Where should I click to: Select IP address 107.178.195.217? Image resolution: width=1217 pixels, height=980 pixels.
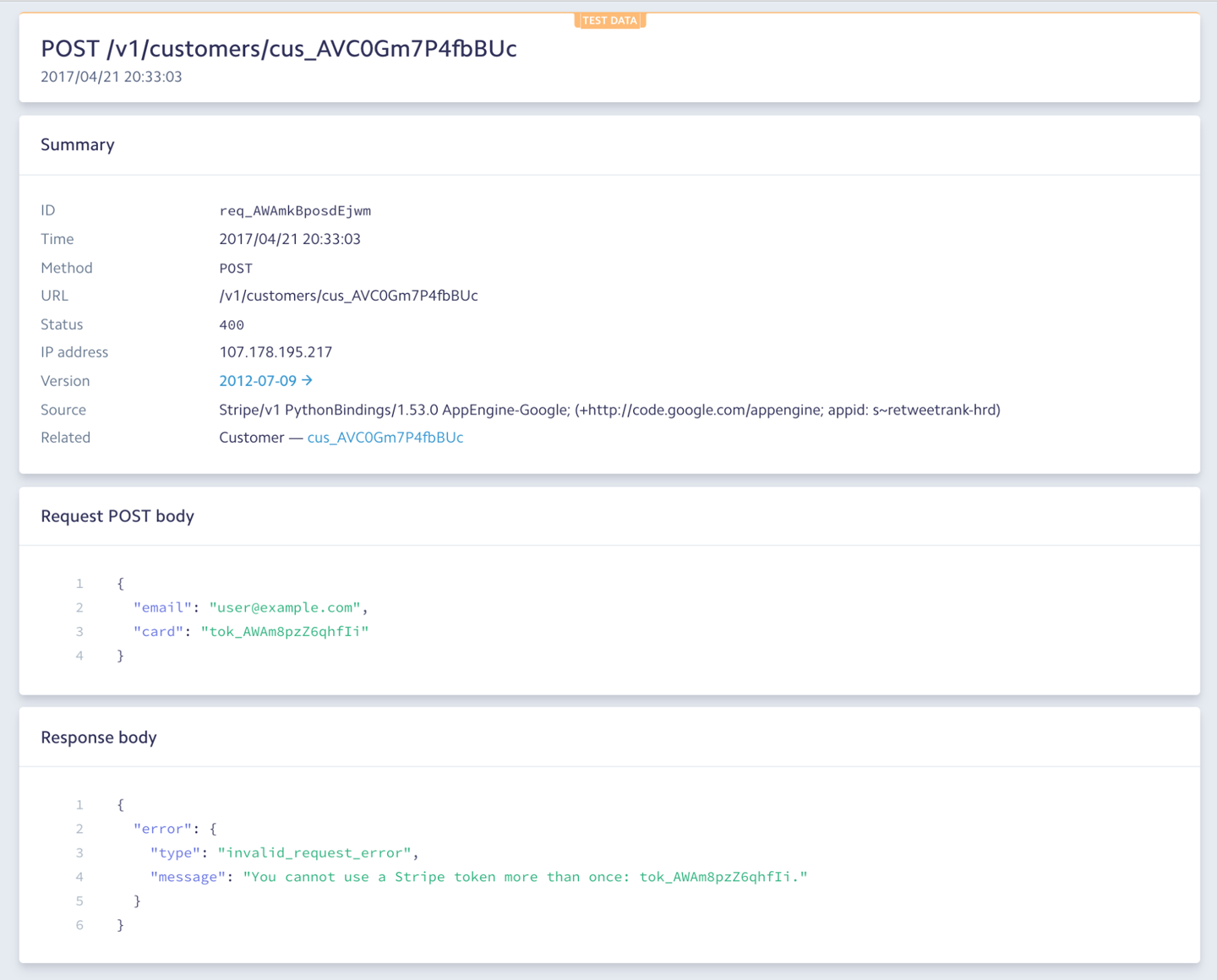coord(276,352)
